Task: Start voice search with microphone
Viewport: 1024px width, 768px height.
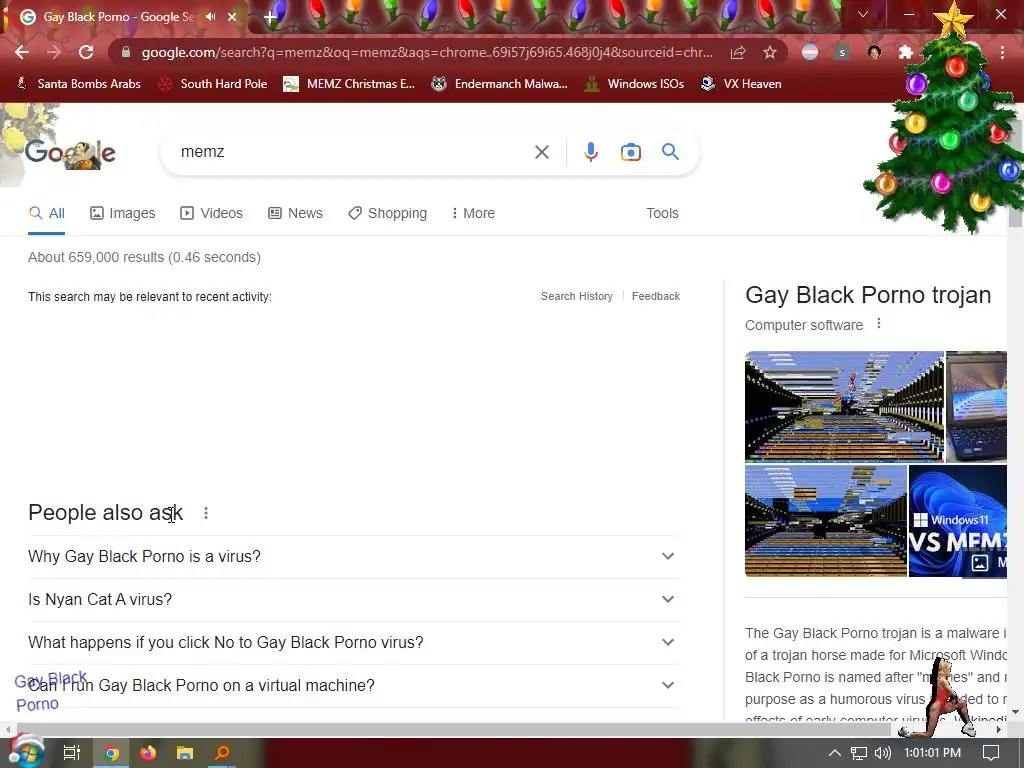Action: click(x=590, y=152)
